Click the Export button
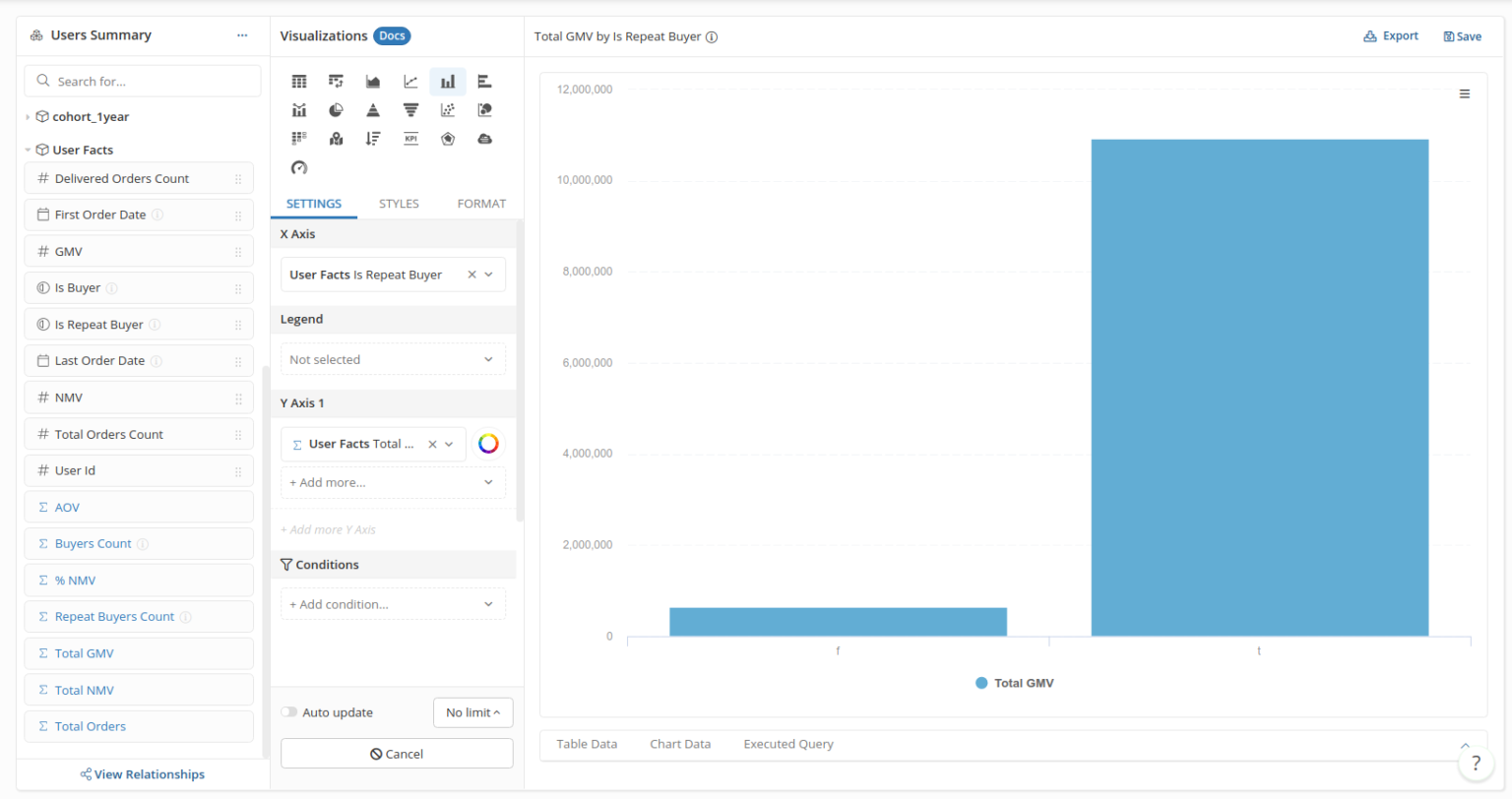The image size is (1512, 799). 1390,36
